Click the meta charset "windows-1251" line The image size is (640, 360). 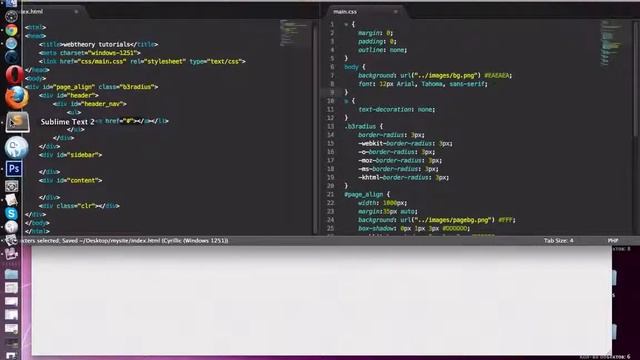pyautogui.click(x=90, y=53)
